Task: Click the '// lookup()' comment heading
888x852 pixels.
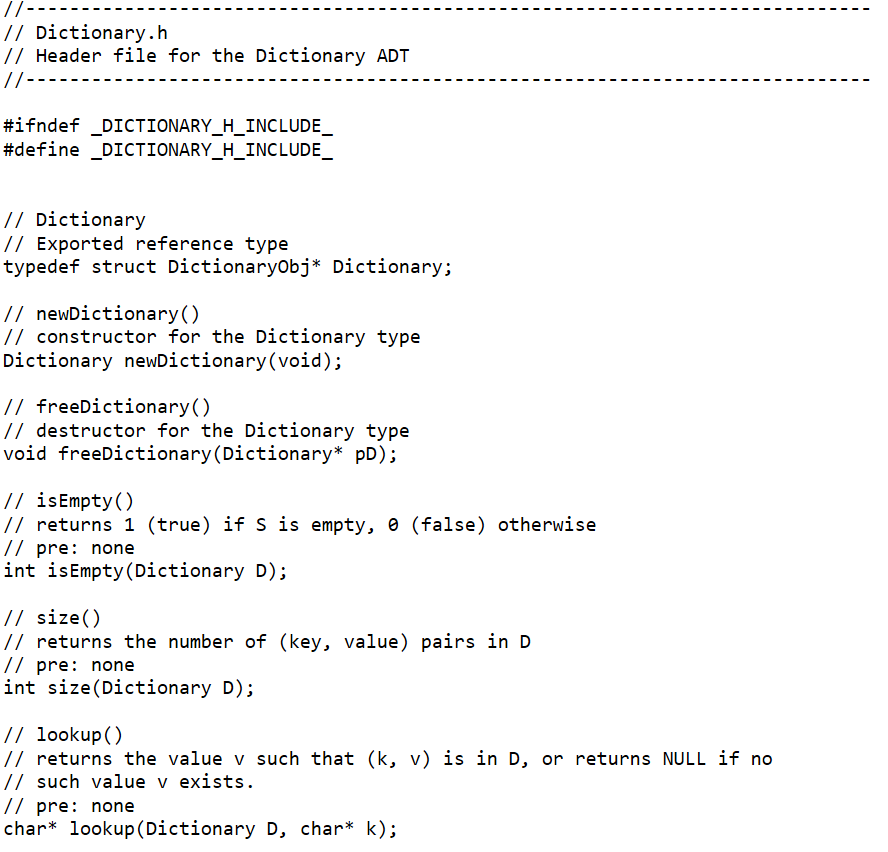Action: tap(63, 735)
